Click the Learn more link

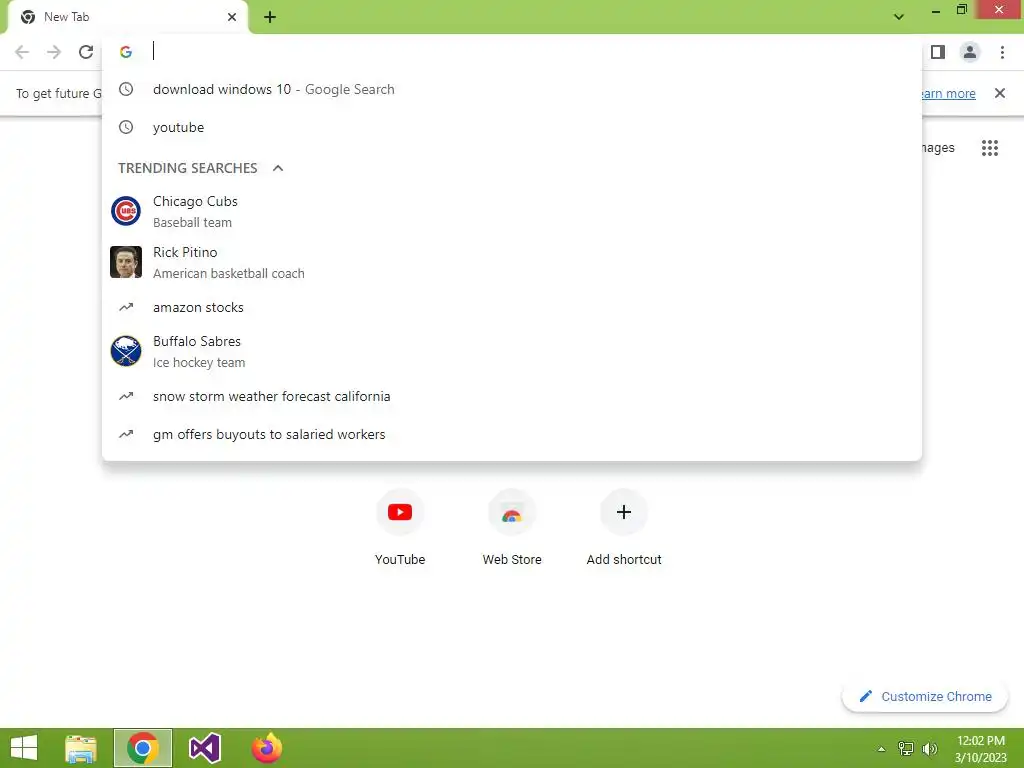(x=947, y=93)
